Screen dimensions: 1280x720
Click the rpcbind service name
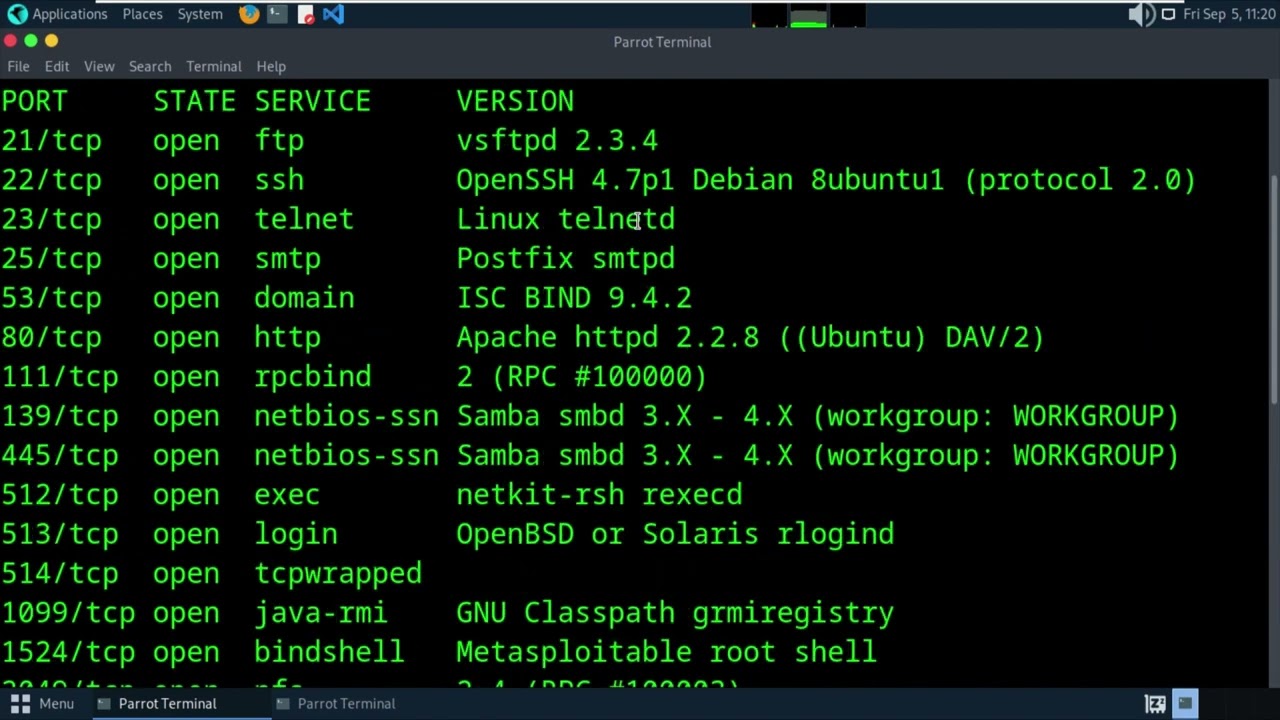click(x=312, y=377)
